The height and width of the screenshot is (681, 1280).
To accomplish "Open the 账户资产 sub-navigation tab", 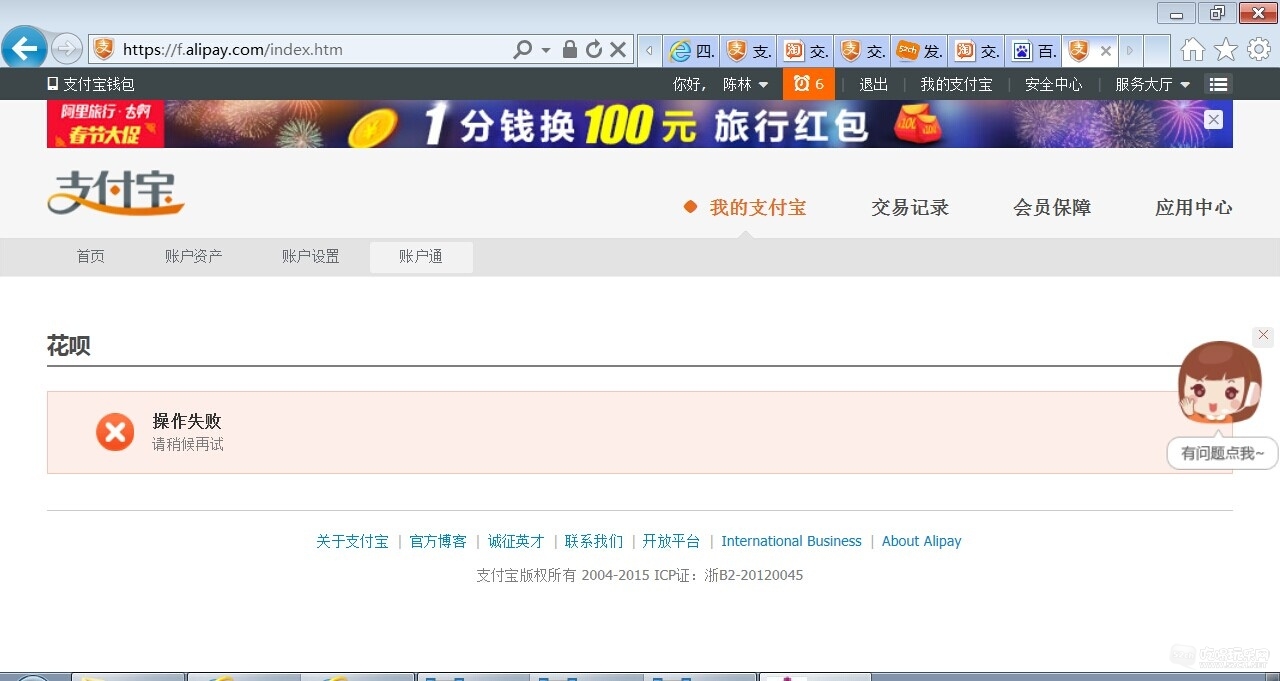I will (x=194, y=257).
